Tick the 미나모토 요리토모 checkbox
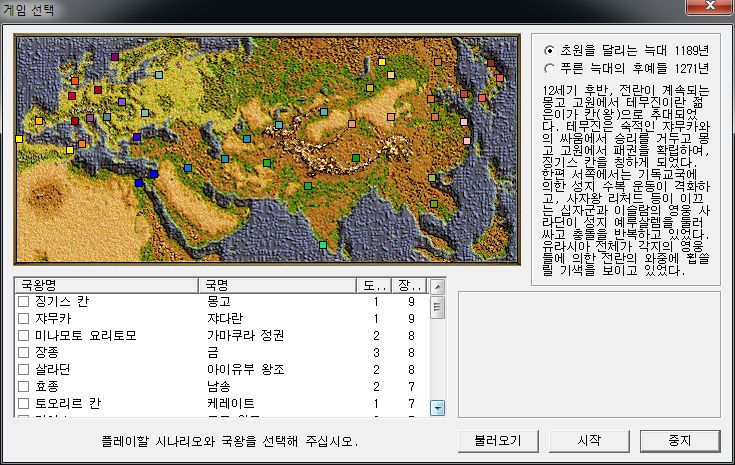This screenshot has height=465, width=735. 23,336
